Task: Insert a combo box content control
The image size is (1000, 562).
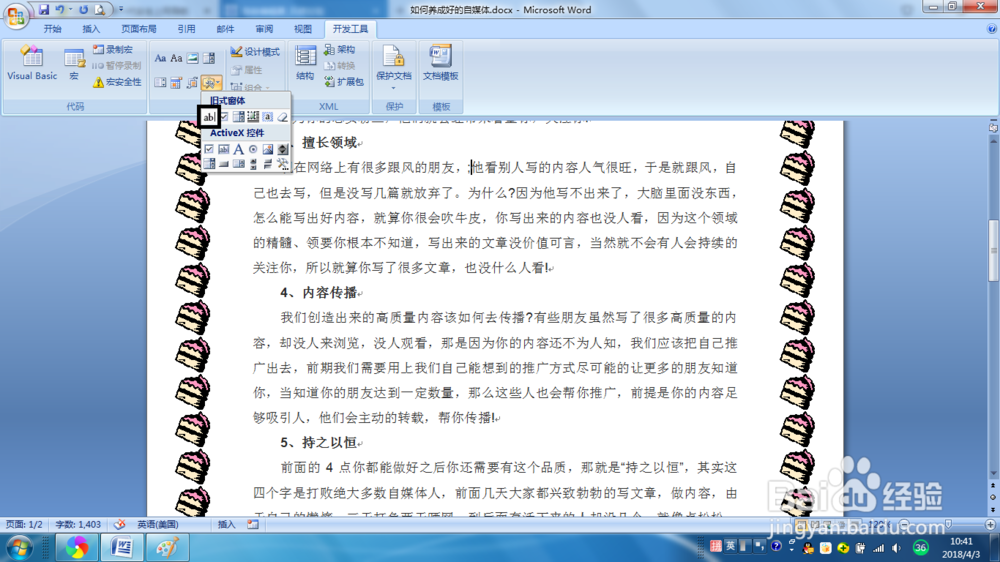Action: pos(209,59)
